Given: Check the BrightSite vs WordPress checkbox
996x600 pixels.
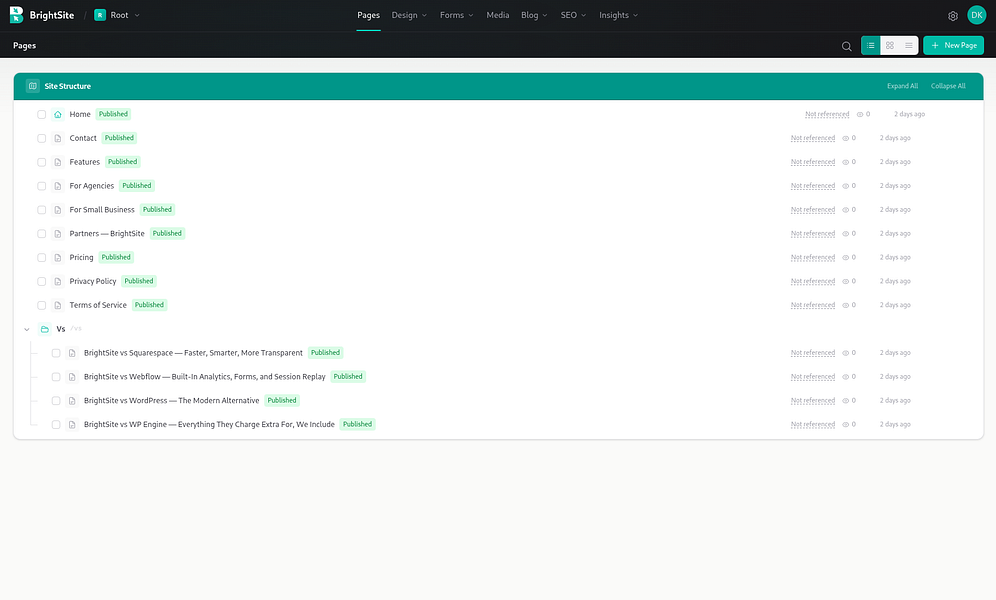Looking at the screenshot, I should point(56,401).
